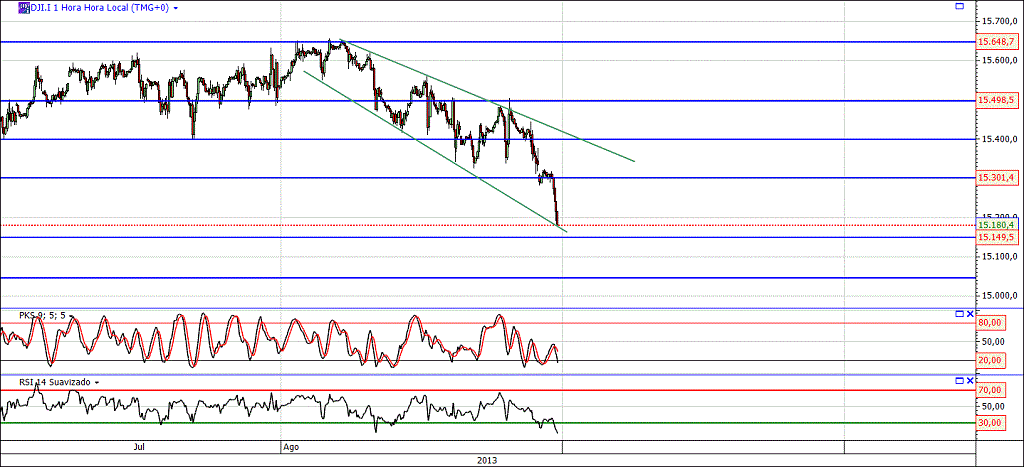Click the DJI.I chart symbol icon
This screenshot has width=1024, height=467.
pos(24,8)
